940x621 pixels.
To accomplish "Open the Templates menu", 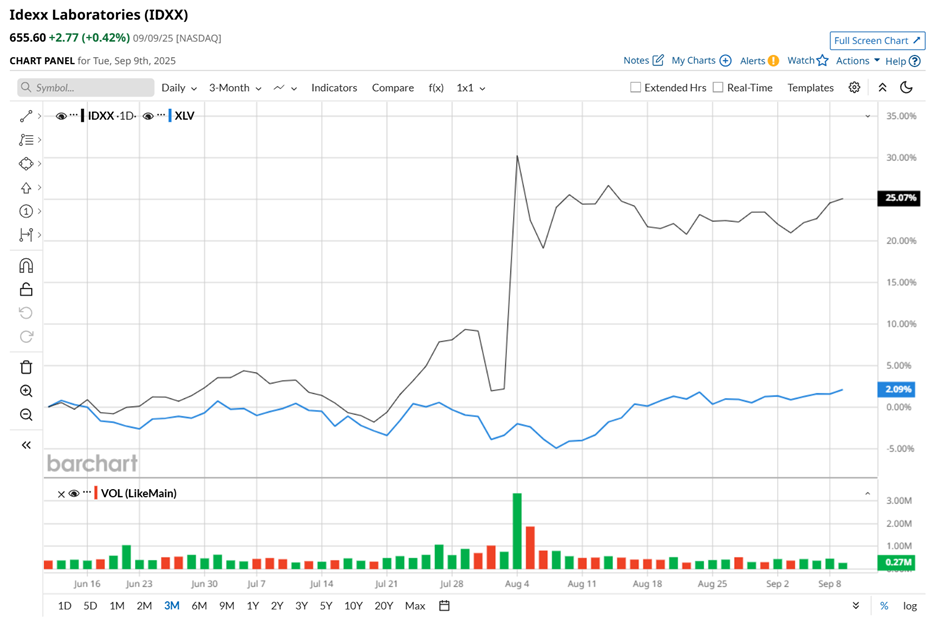I will coord(811,88).
